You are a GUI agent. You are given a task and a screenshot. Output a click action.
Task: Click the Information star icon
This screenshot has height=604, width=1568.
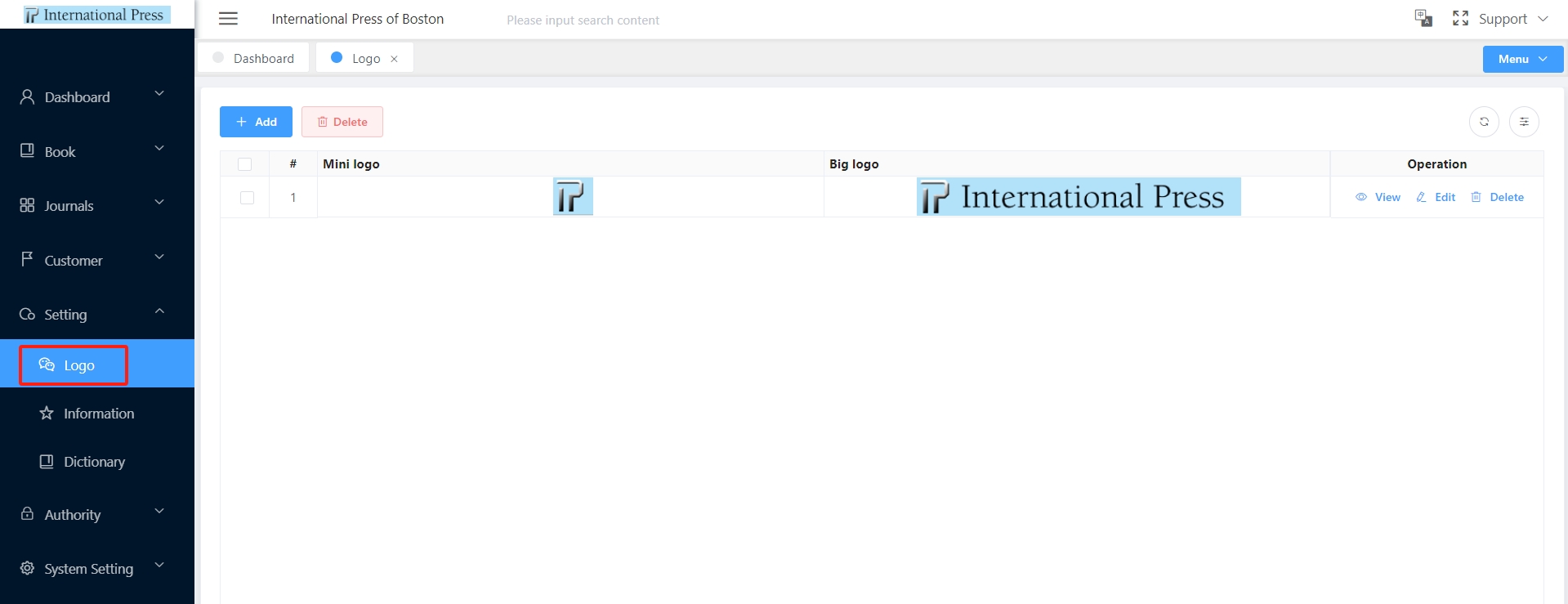(x=47, y=413)
